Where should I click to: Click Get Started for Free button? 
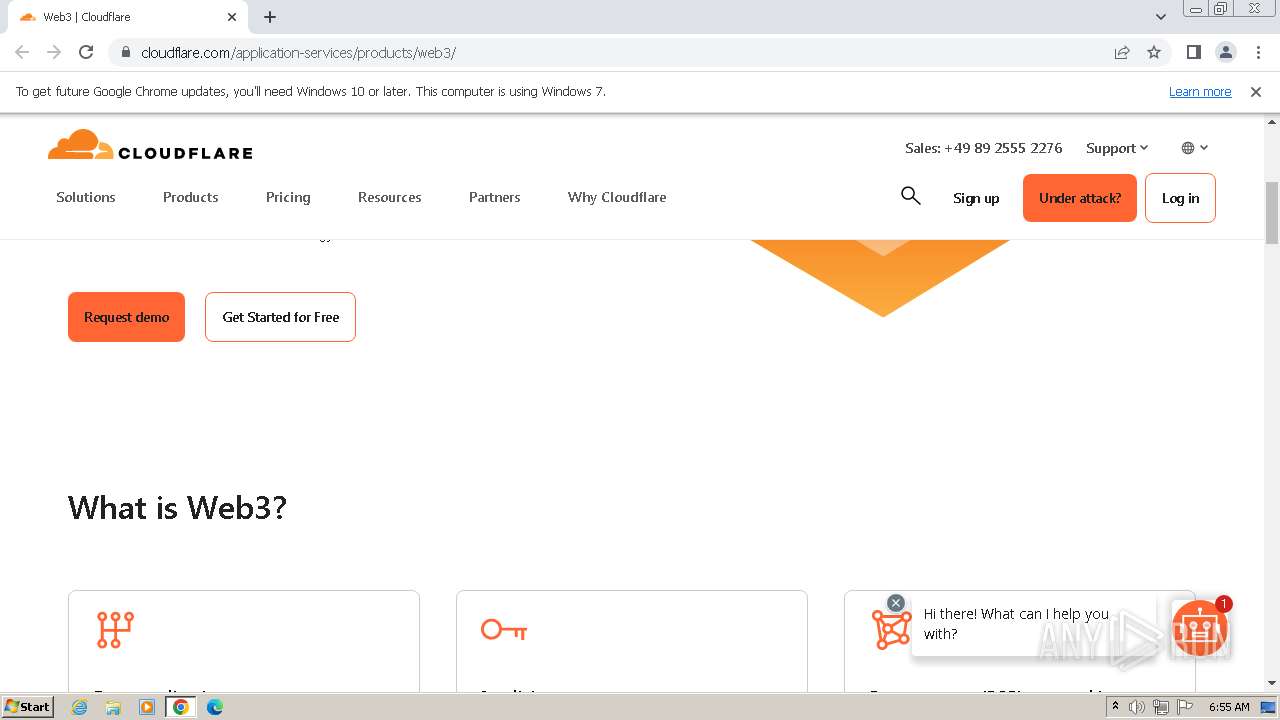(280, 317)
